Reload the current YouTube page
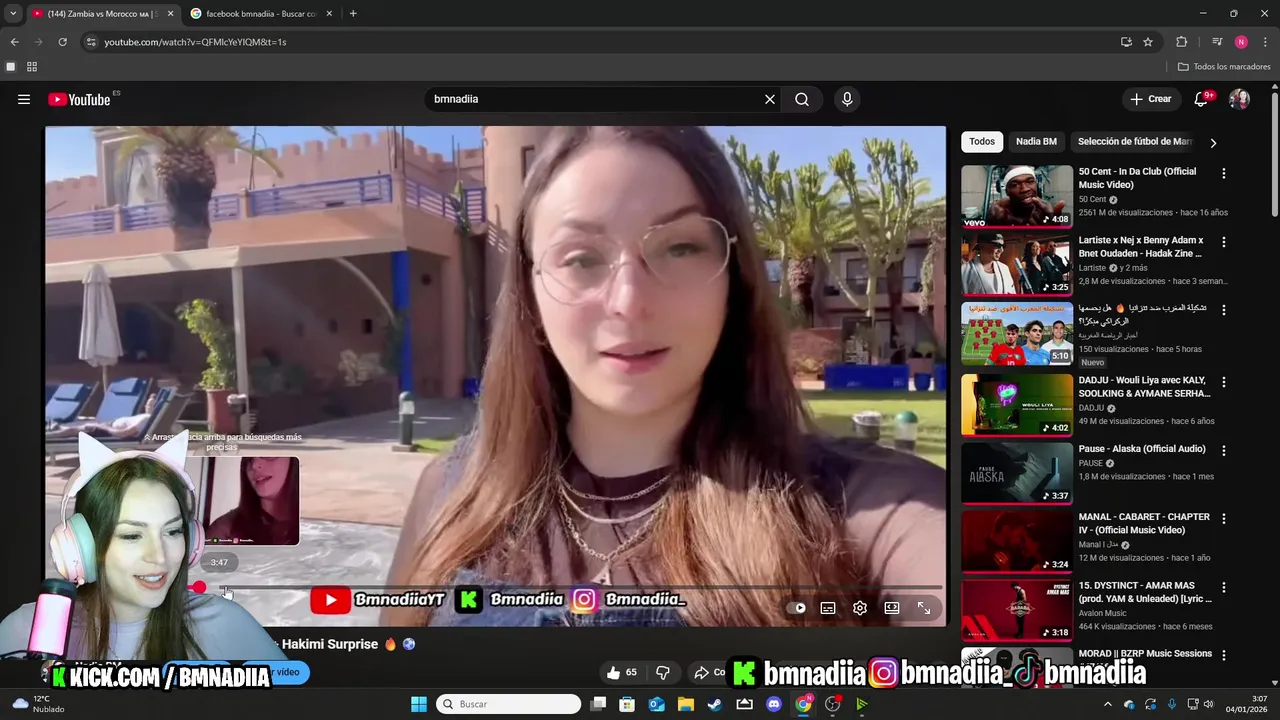This screenshot has width=1280, height=720. pyautogui.click(x=62, y=42)
